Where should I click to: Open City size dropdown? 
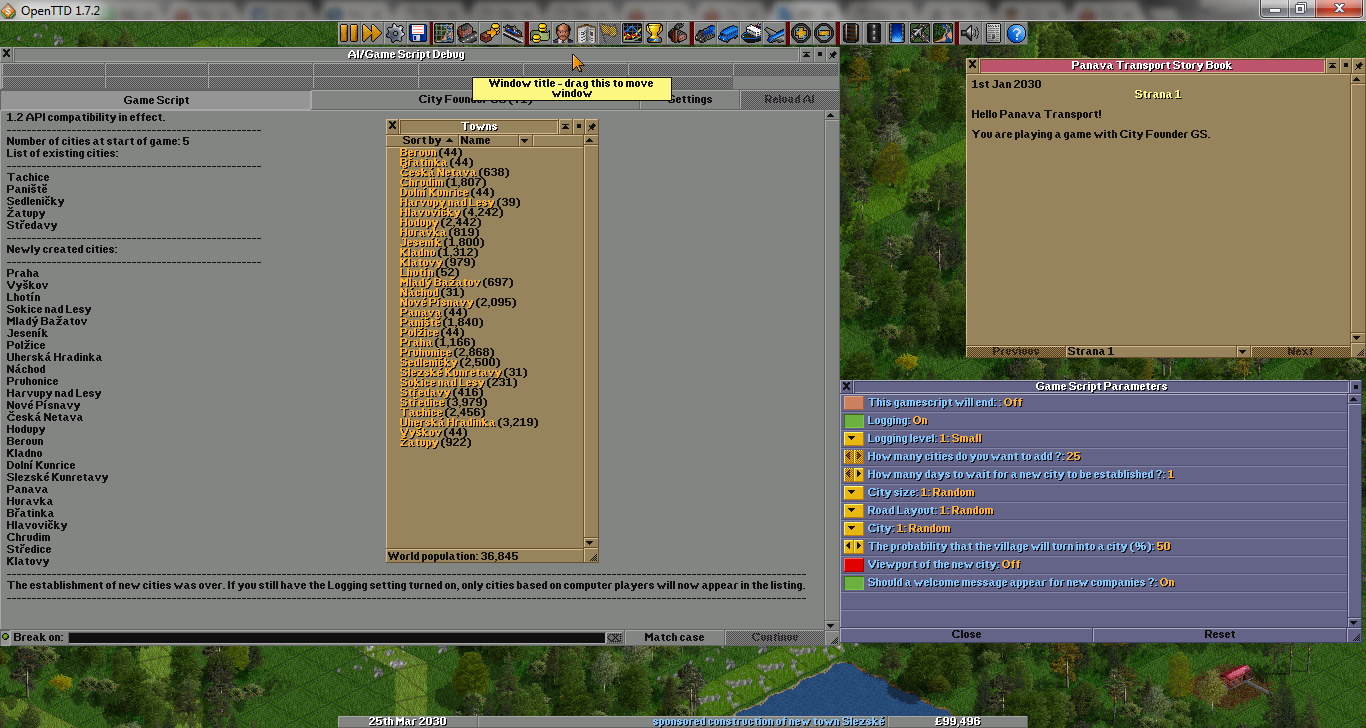coord(853,492)
